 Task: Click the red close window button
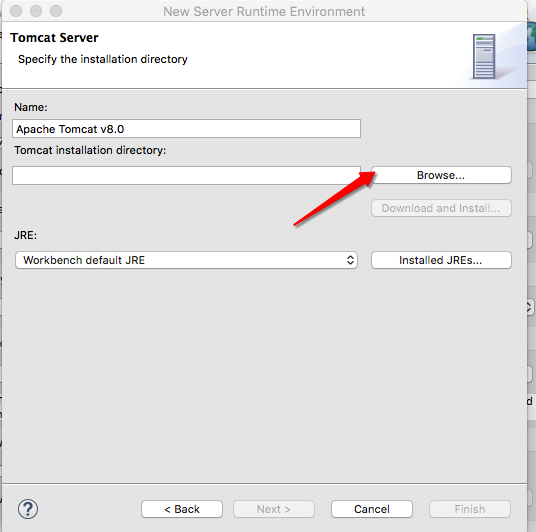coord(16,11)
